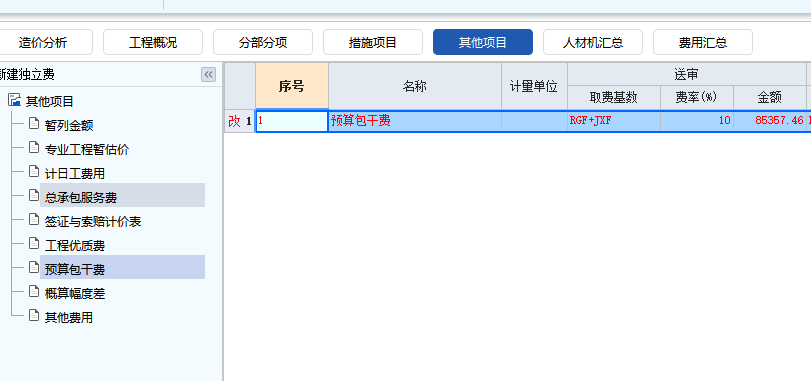
Task: Click document icon beside 工程优质费
Action: pos(34,243)
